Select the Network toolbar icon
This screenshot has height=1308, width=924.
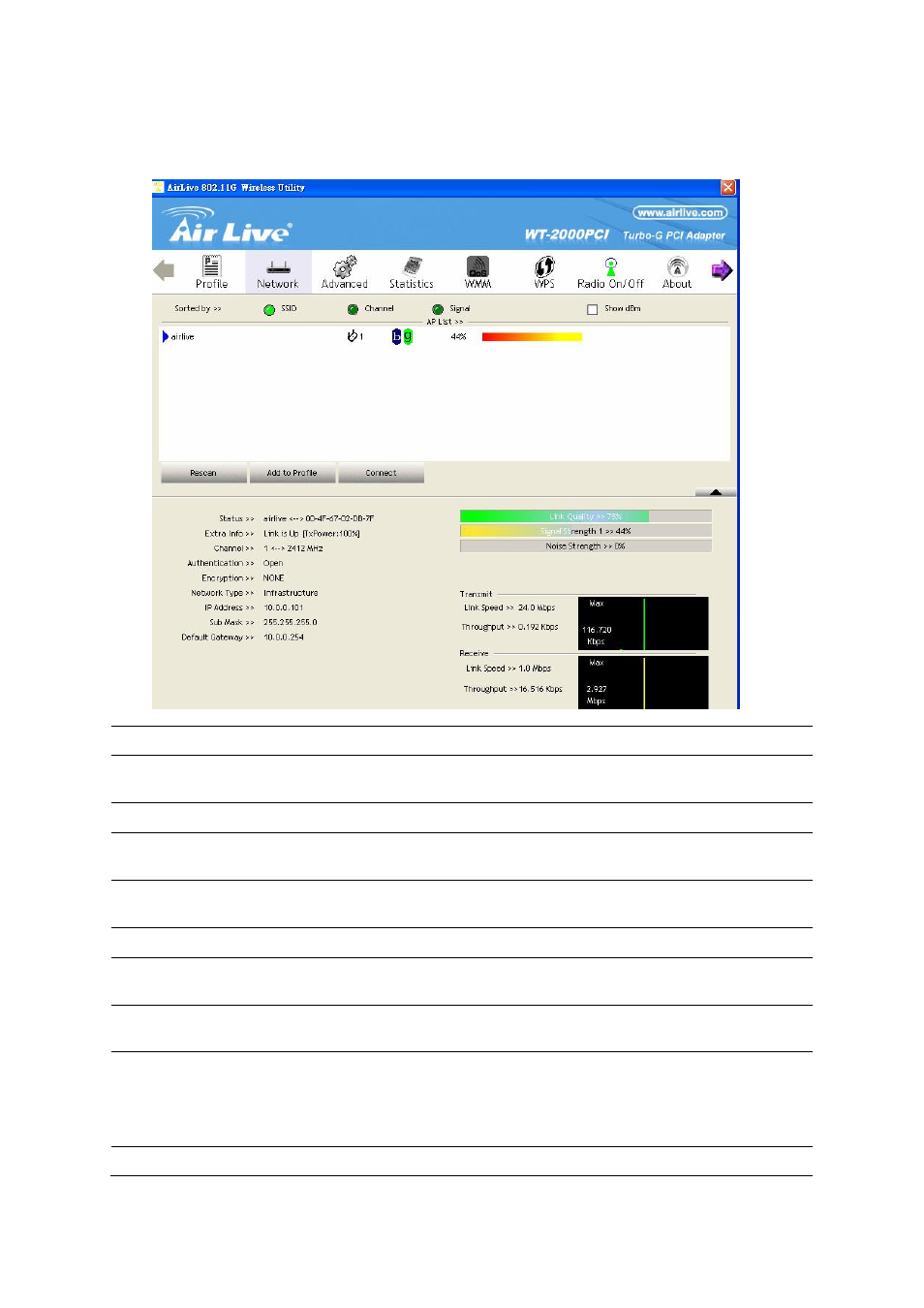(278, 271)
